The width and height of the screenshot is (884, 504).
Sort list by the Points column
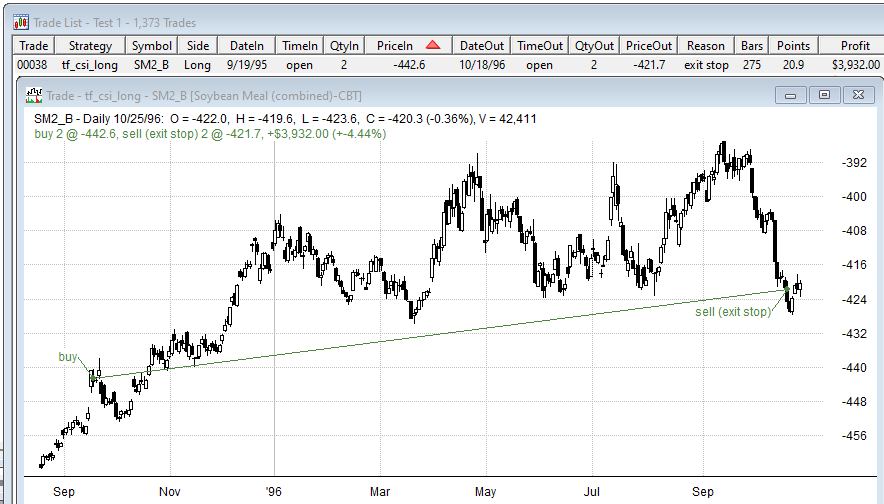click(x=794, y=45)
